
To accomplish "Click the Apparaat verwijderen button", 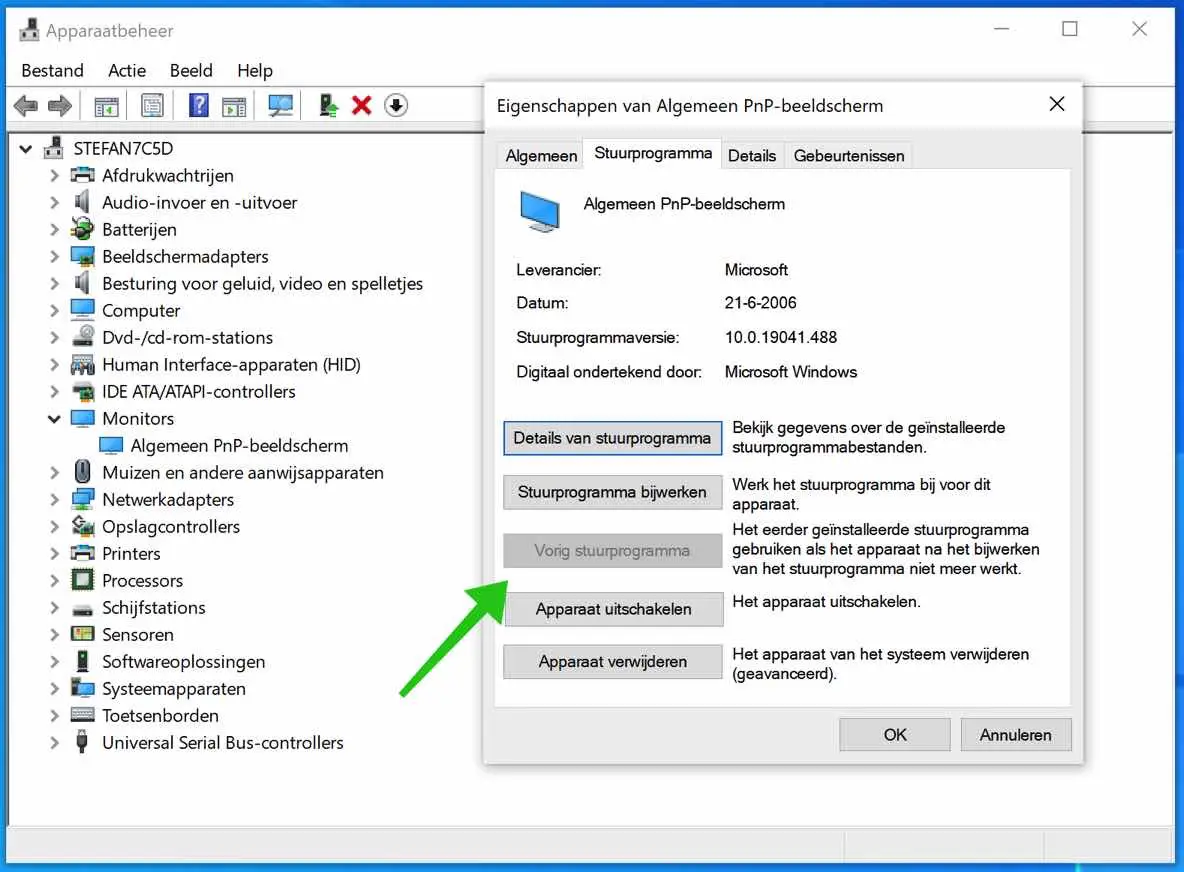I will [x=612, y=661].
